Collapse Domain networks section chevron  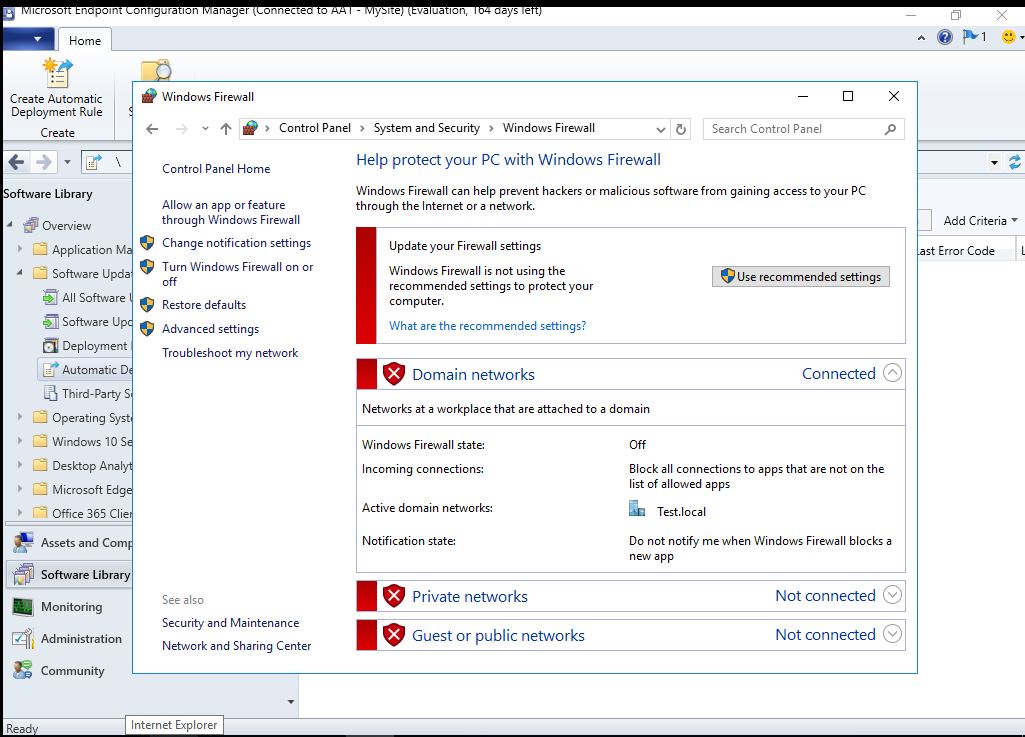[892, 373]
